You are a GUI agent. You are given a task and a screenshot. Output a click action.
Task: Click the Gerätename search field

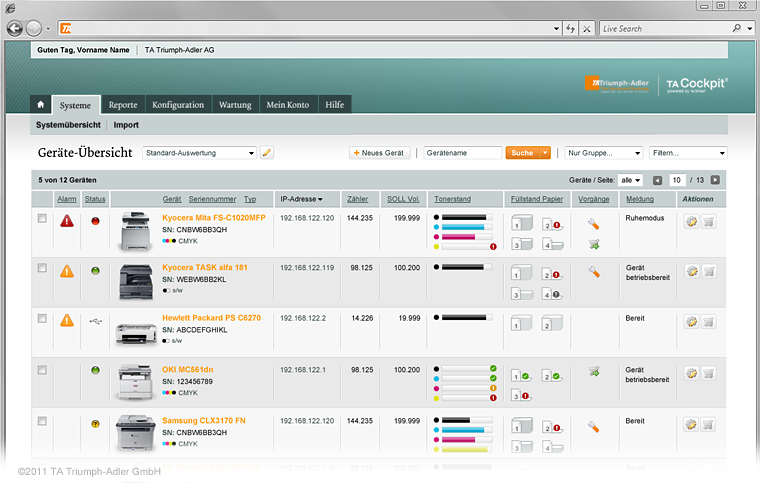(x=462, y=153)
